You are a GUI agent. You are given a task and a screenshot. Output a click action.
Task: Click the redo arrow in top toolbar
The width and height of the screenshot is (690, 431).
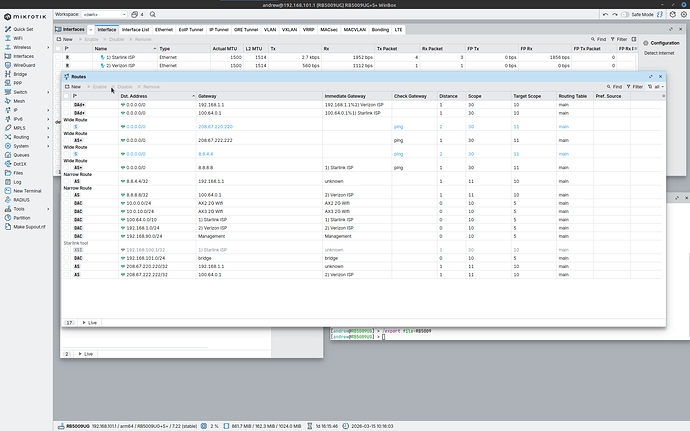coord(615,15)
